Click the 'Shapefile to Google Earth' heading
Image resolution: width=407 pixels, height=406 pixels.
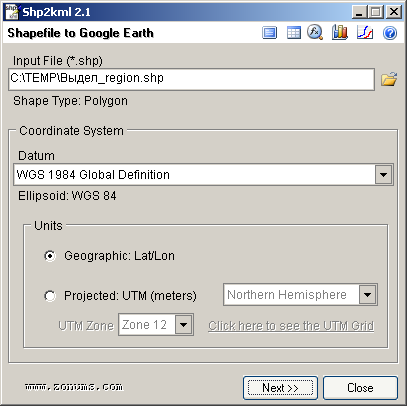pyautogui.click(x=81, y=33)
